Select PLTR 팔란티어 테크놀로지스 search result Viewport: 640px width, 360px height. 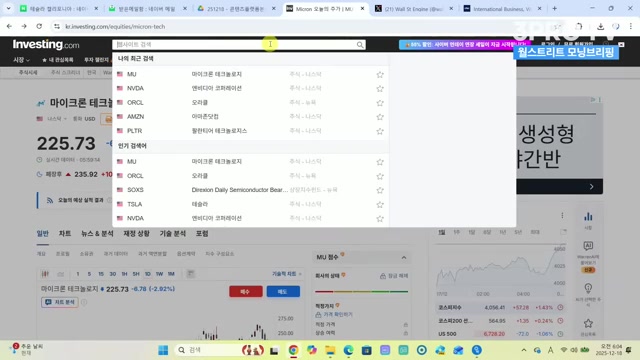(251, 131)
